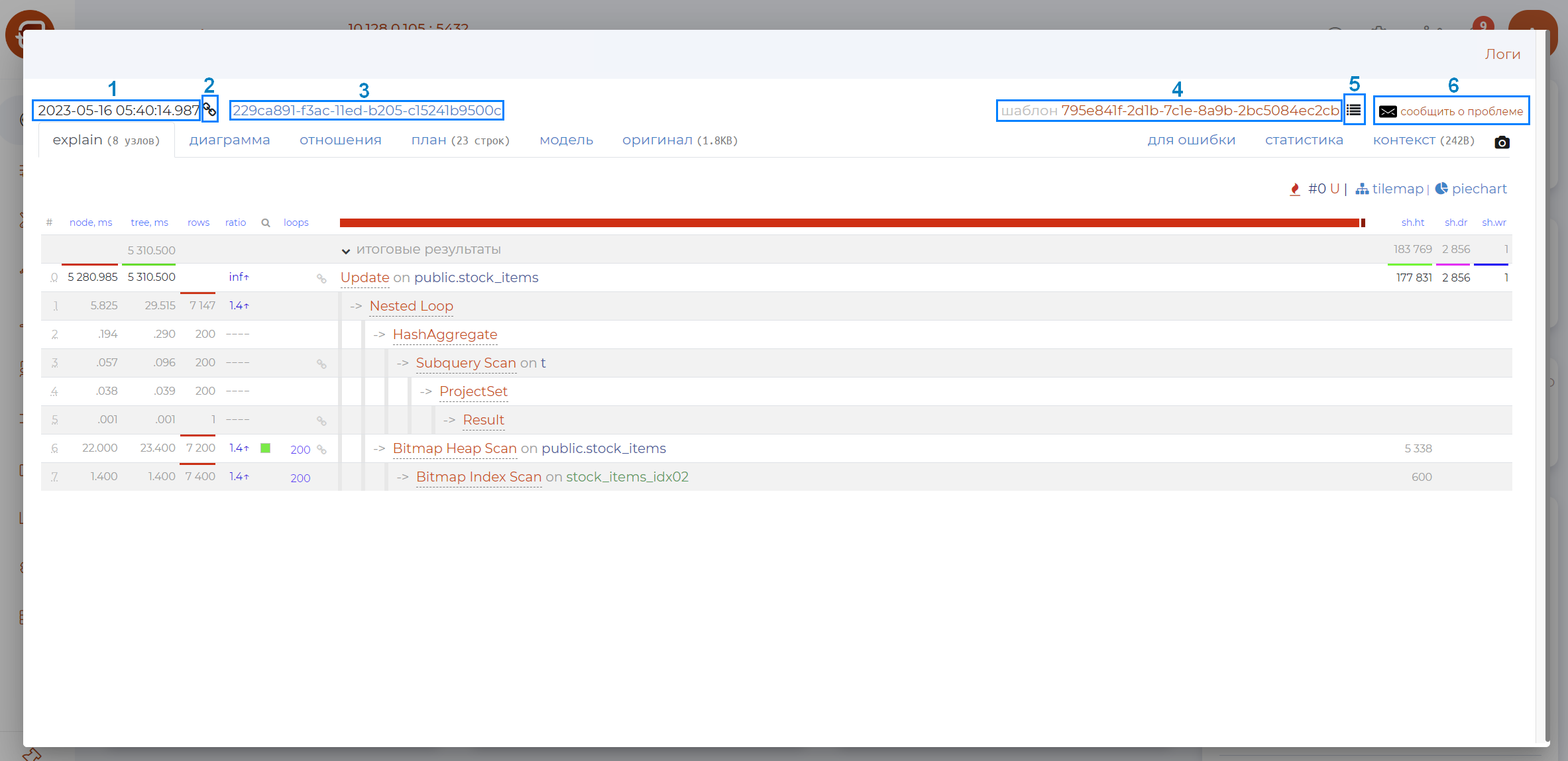Open the статистика tab
1568x761 pixels.
pos(1304,140)
